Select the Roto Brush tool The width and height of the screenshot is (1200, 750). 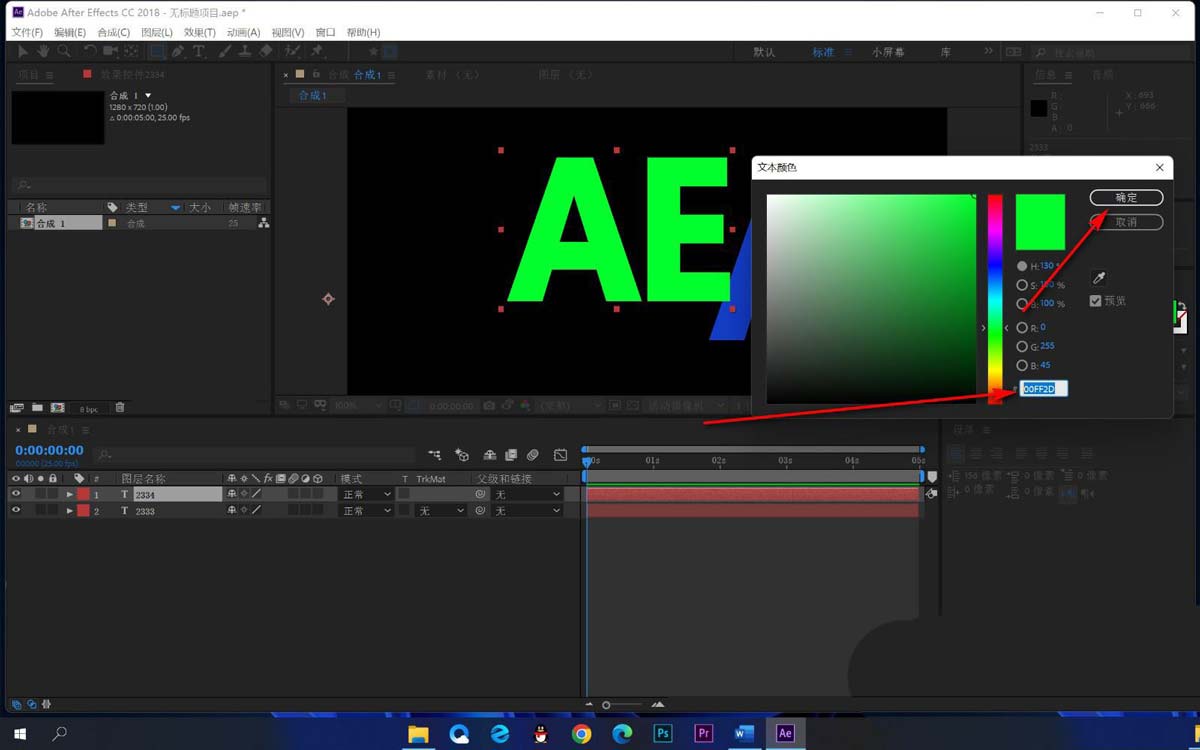click(x=292, y=51)
